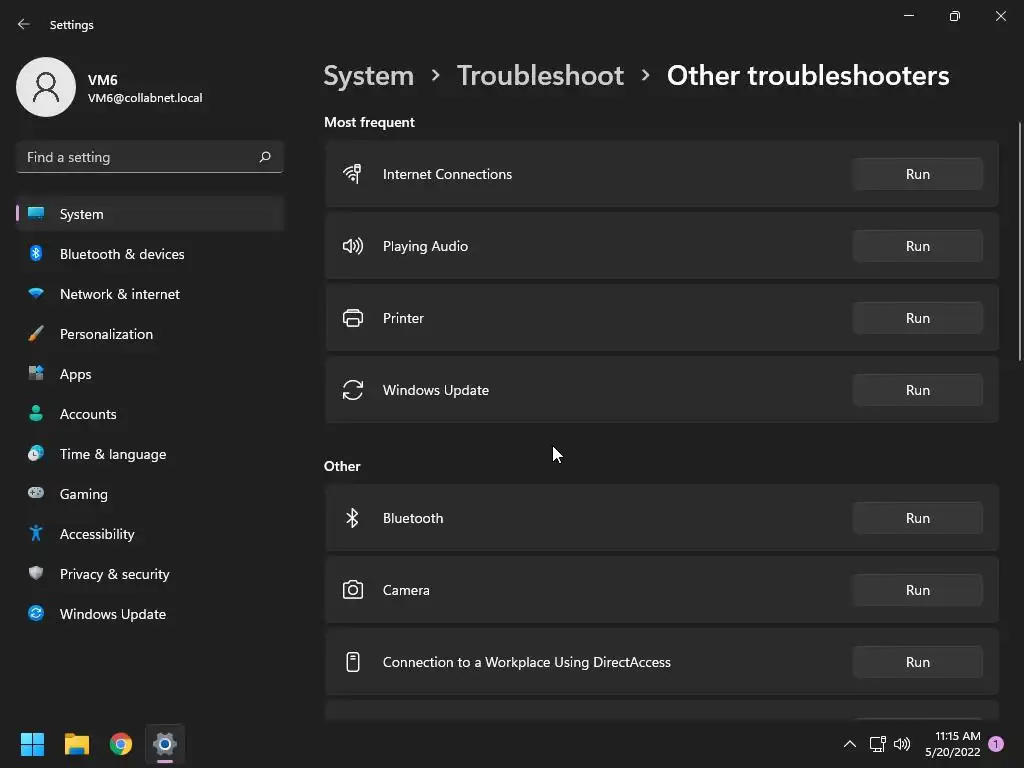The image size is (1024, 768).
Task: Run the Camera troubleshooter
Action: (x=917, y=590)
